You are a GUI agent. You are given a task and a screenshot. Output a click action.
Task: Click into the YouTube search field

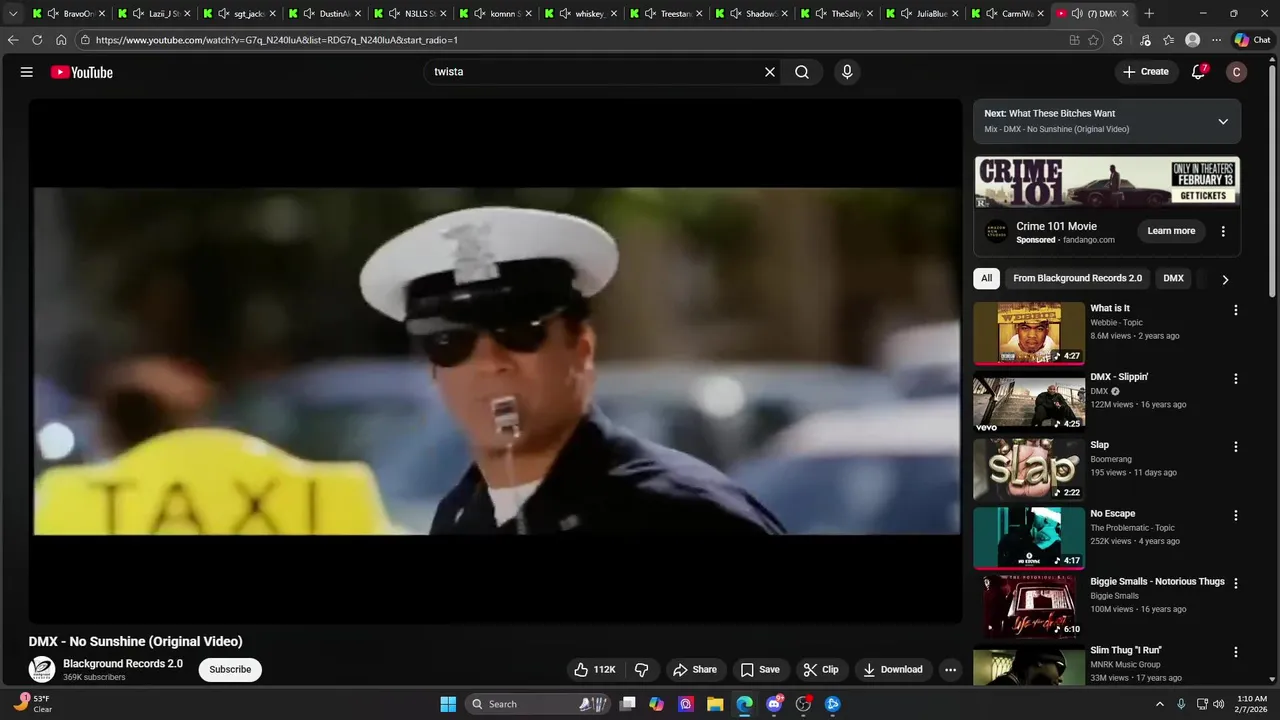click(x=593, y=72)
